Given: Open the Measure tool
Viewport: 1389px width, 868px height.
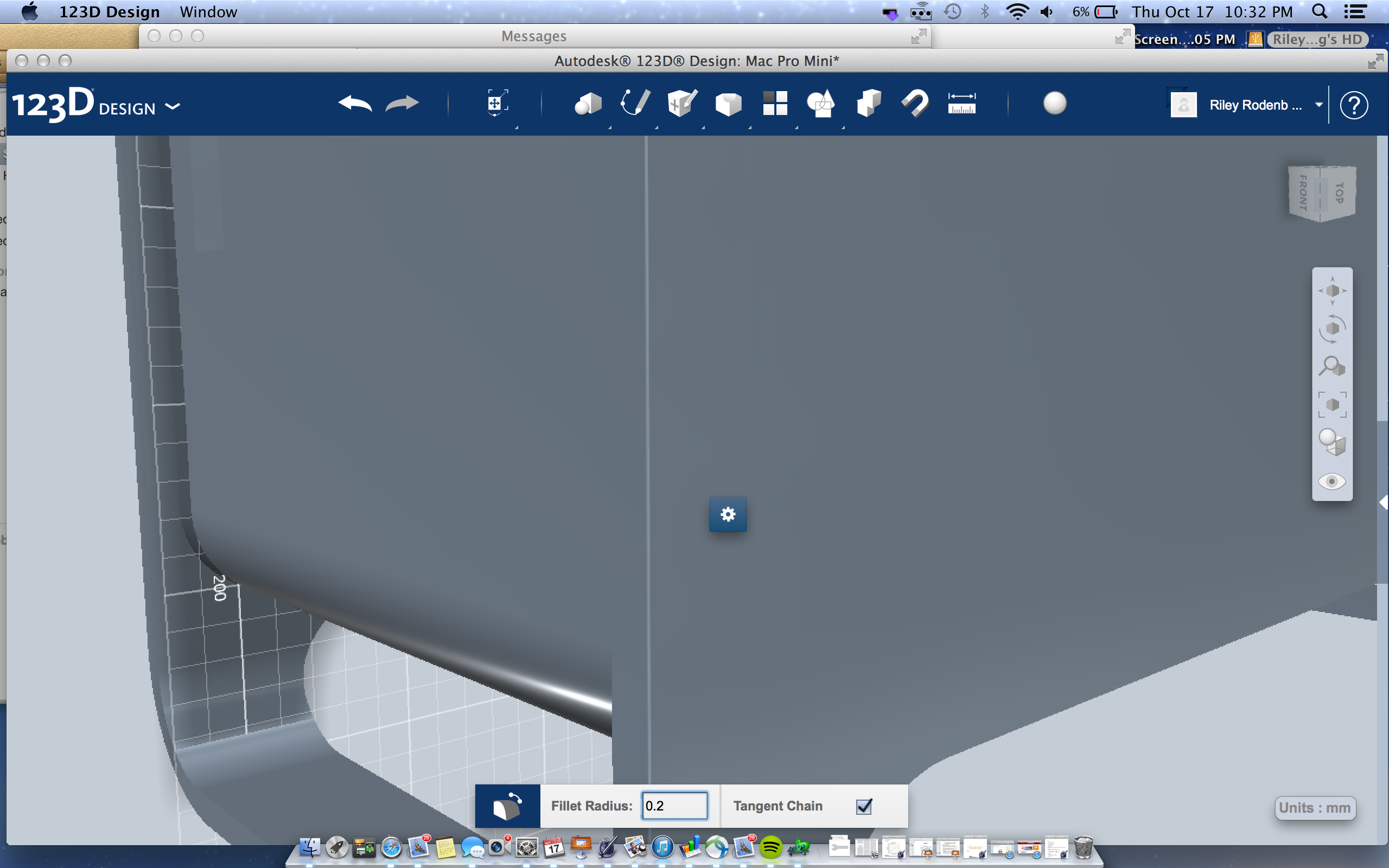Looking at the screenshot, I should 963,103.
